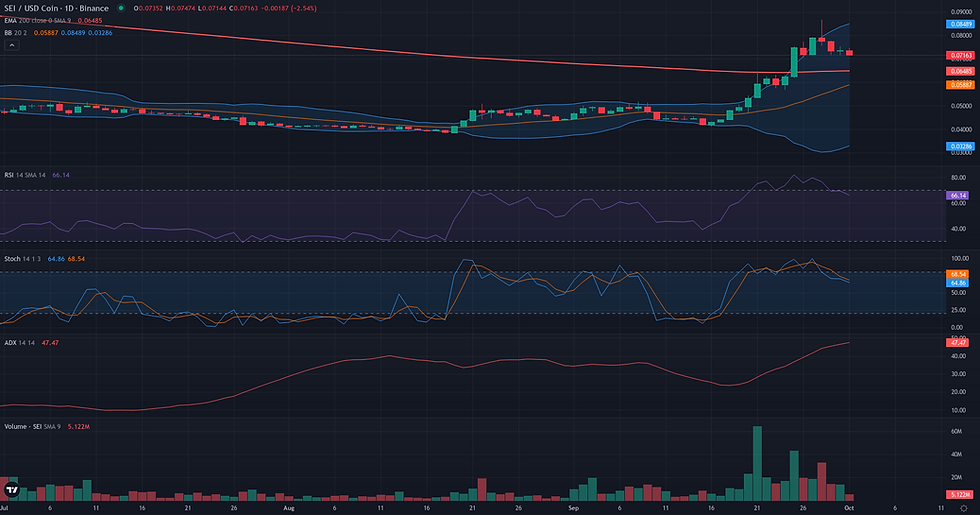The width and height of the screenshot is (980, 515).
Task: Open the chart settings gear icon
Action: [x=964, y=508]
